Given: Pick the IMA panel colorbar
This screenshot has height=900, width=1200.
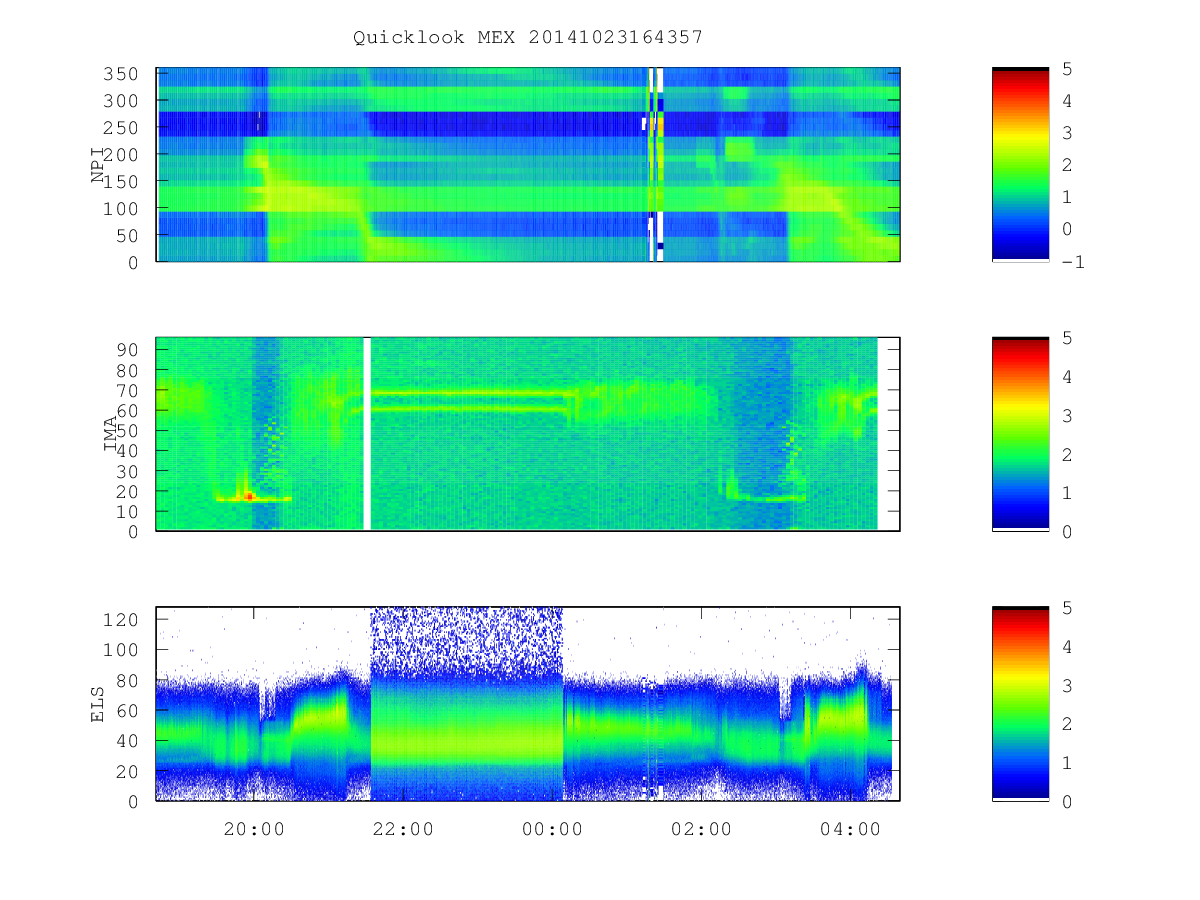Looking at the screenshot, I should pos(1020,434).
